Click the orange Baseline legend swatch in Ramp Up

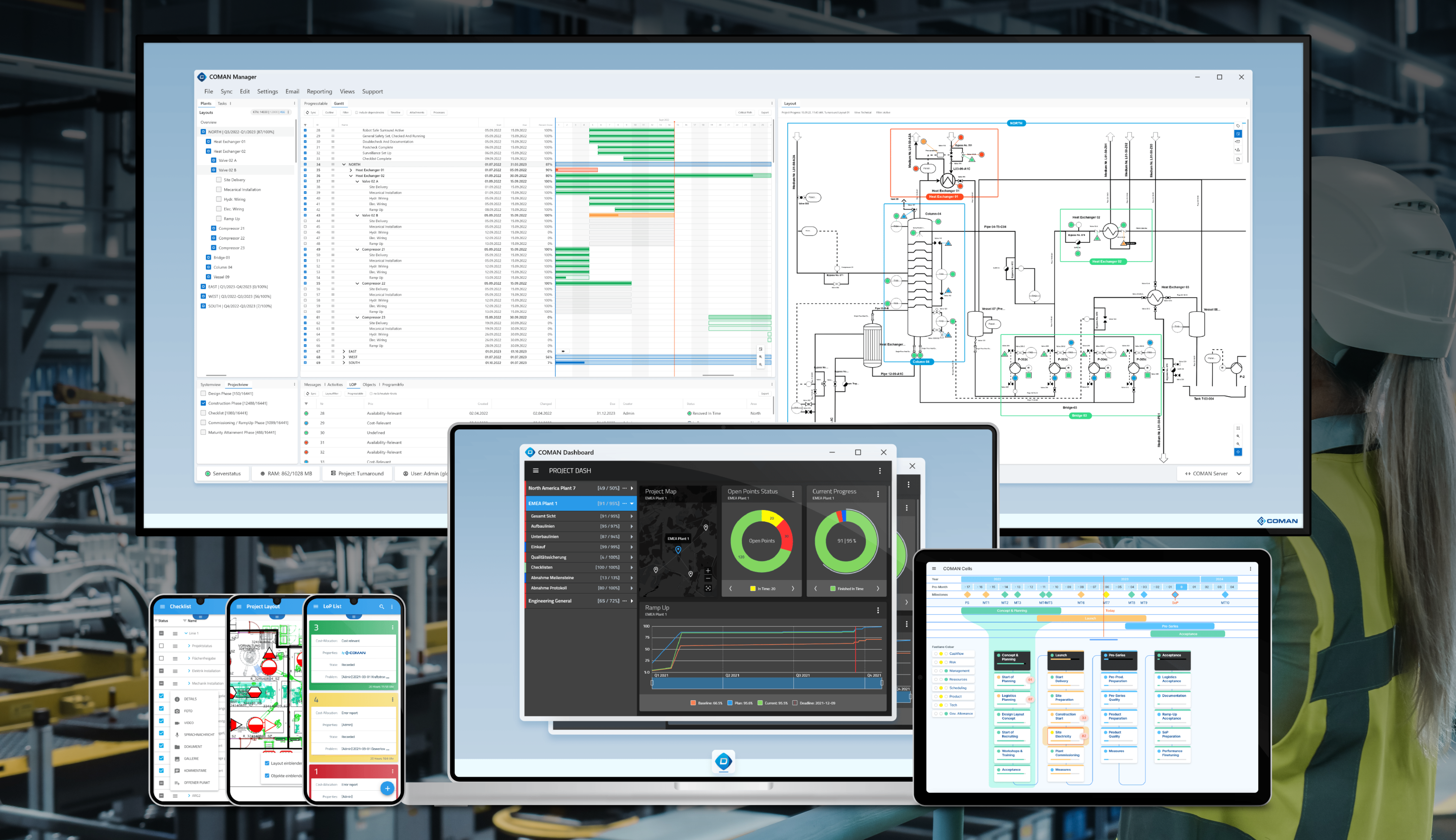pyautogui.click(x=692, y=703)
